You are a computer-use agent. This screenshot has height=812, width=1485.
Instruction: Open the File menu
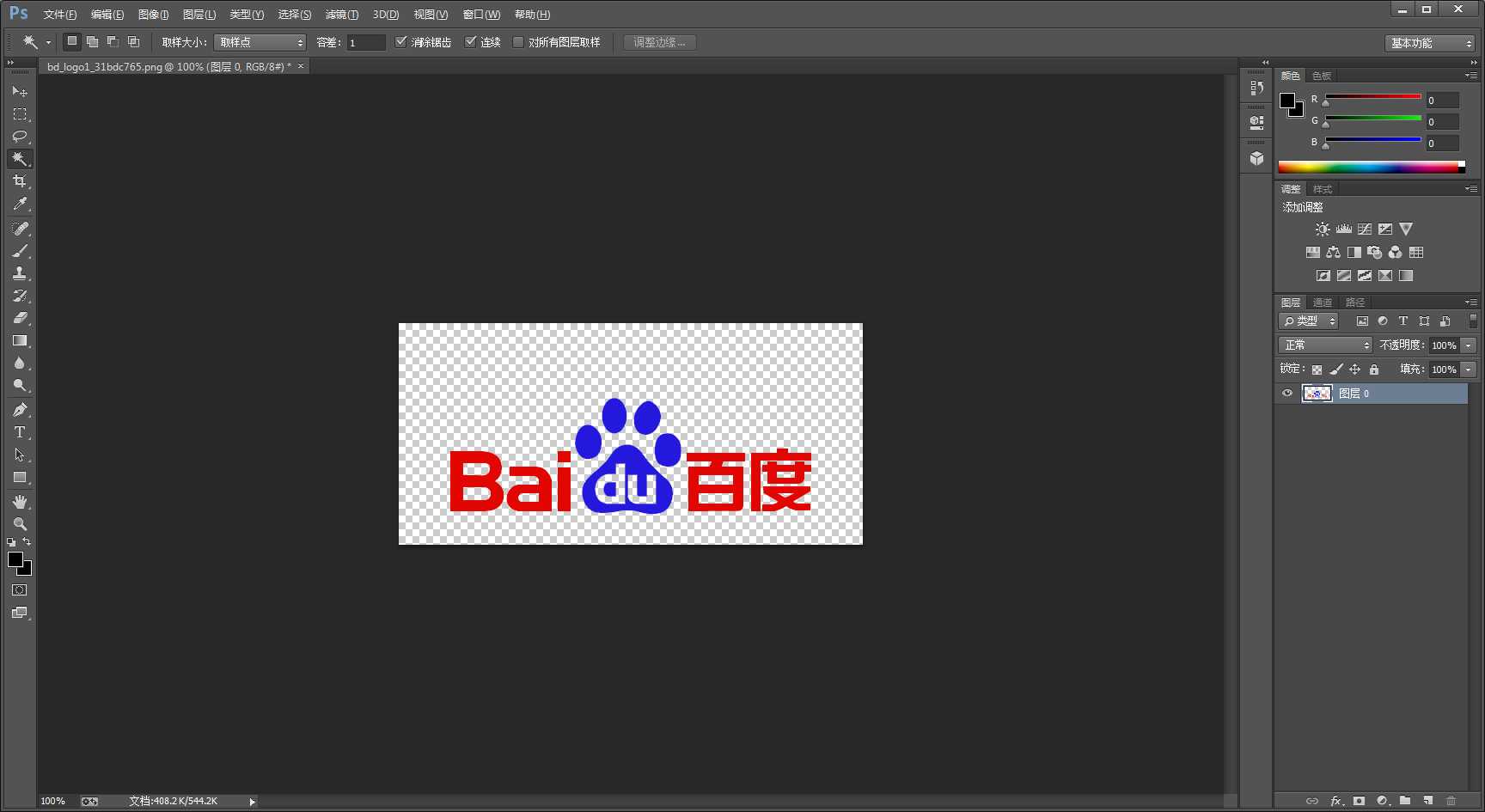(59, 15)
